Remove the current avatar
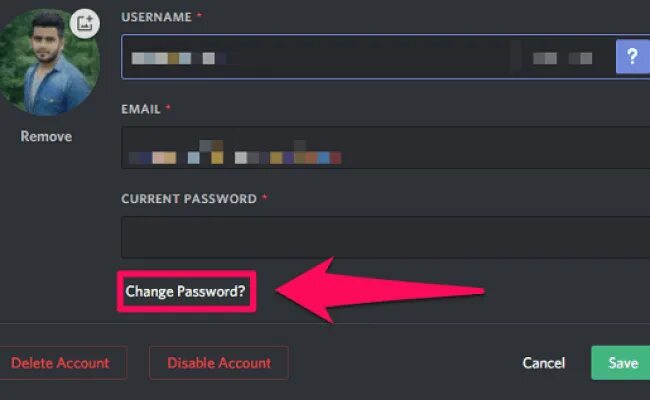650x400 pixels. pos(46,136)
